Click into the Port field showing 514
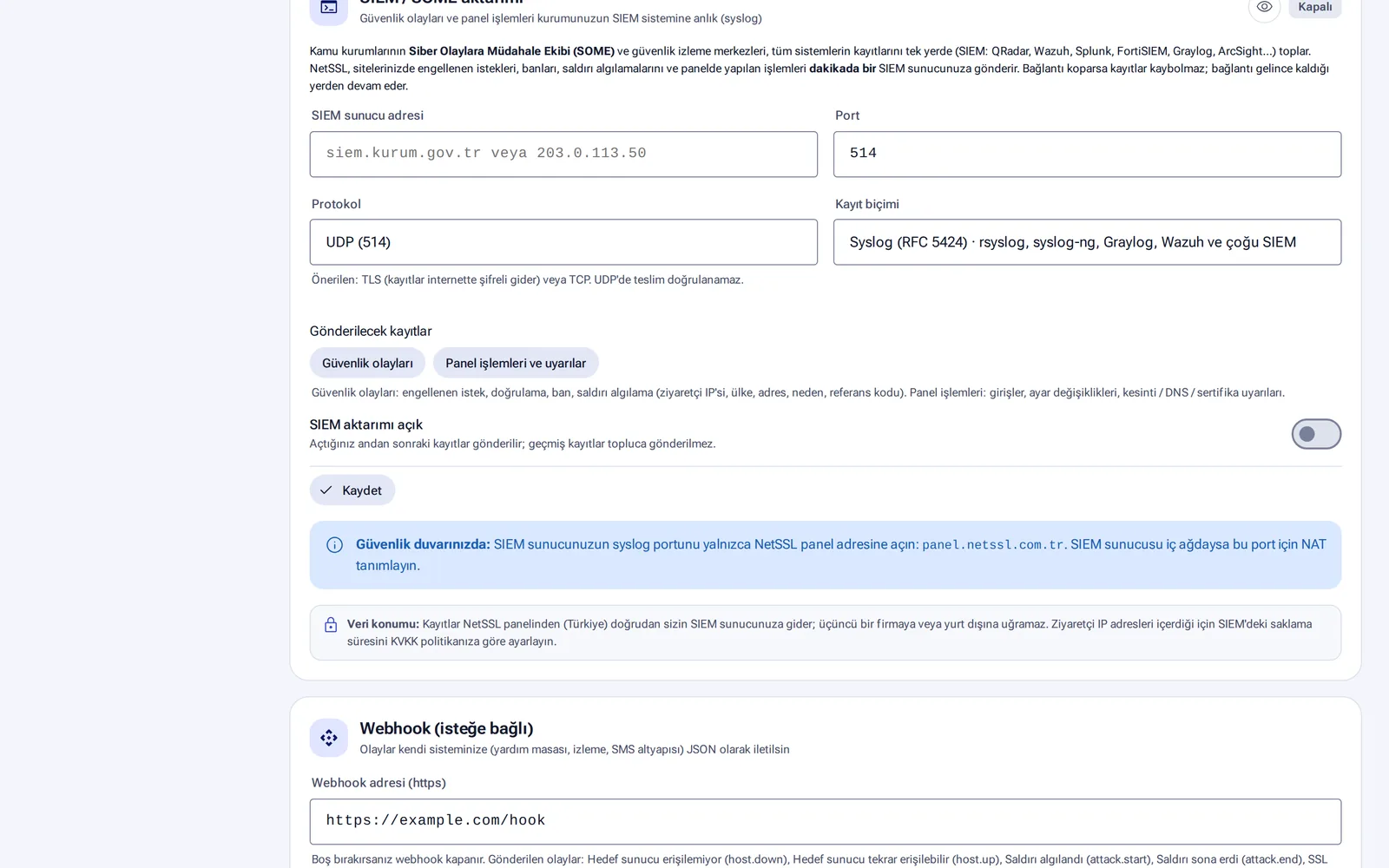The width and height of the screenshot is (1389, 868). (x=1087, y=154)
